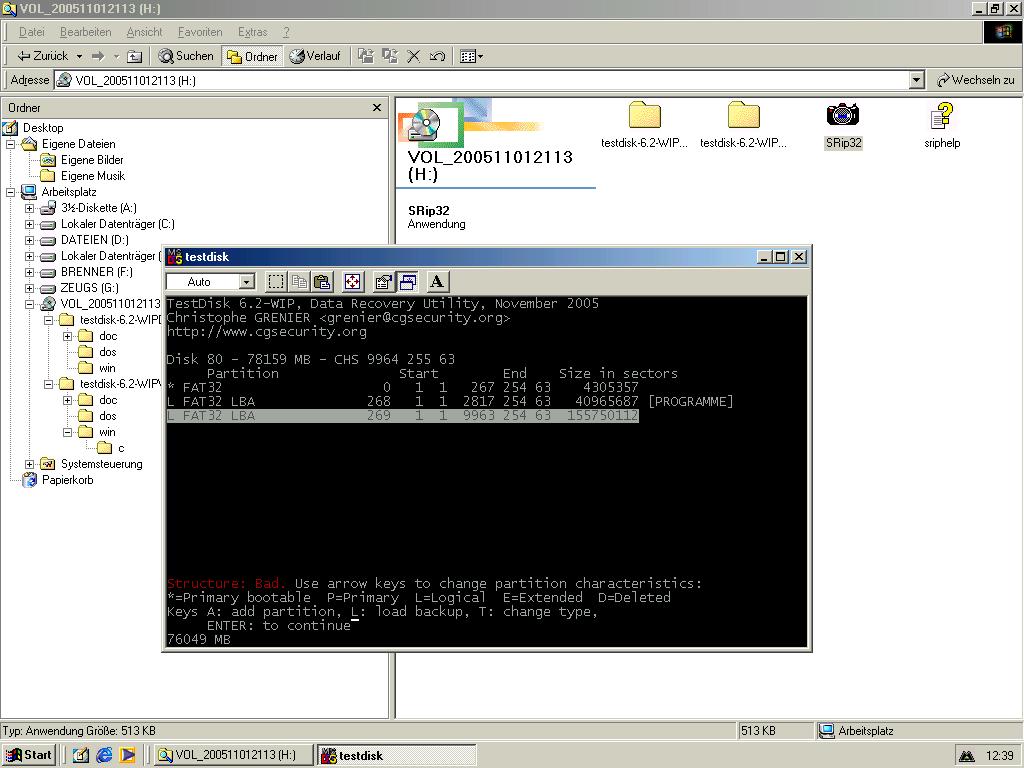Select DATEIEN (D:) drive

(x=95, y=240)
